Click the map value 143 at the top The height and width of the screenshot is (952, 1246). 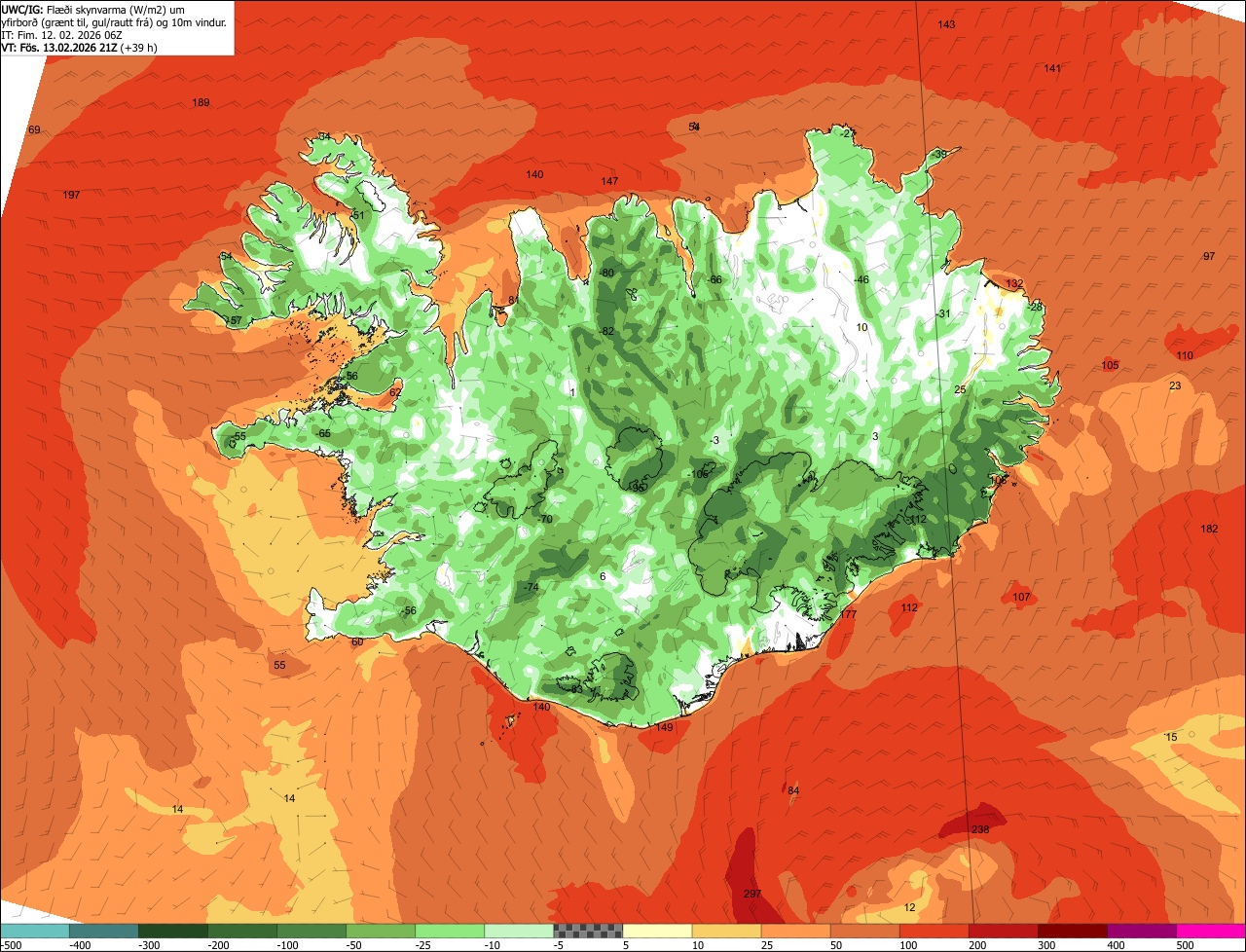946,24
